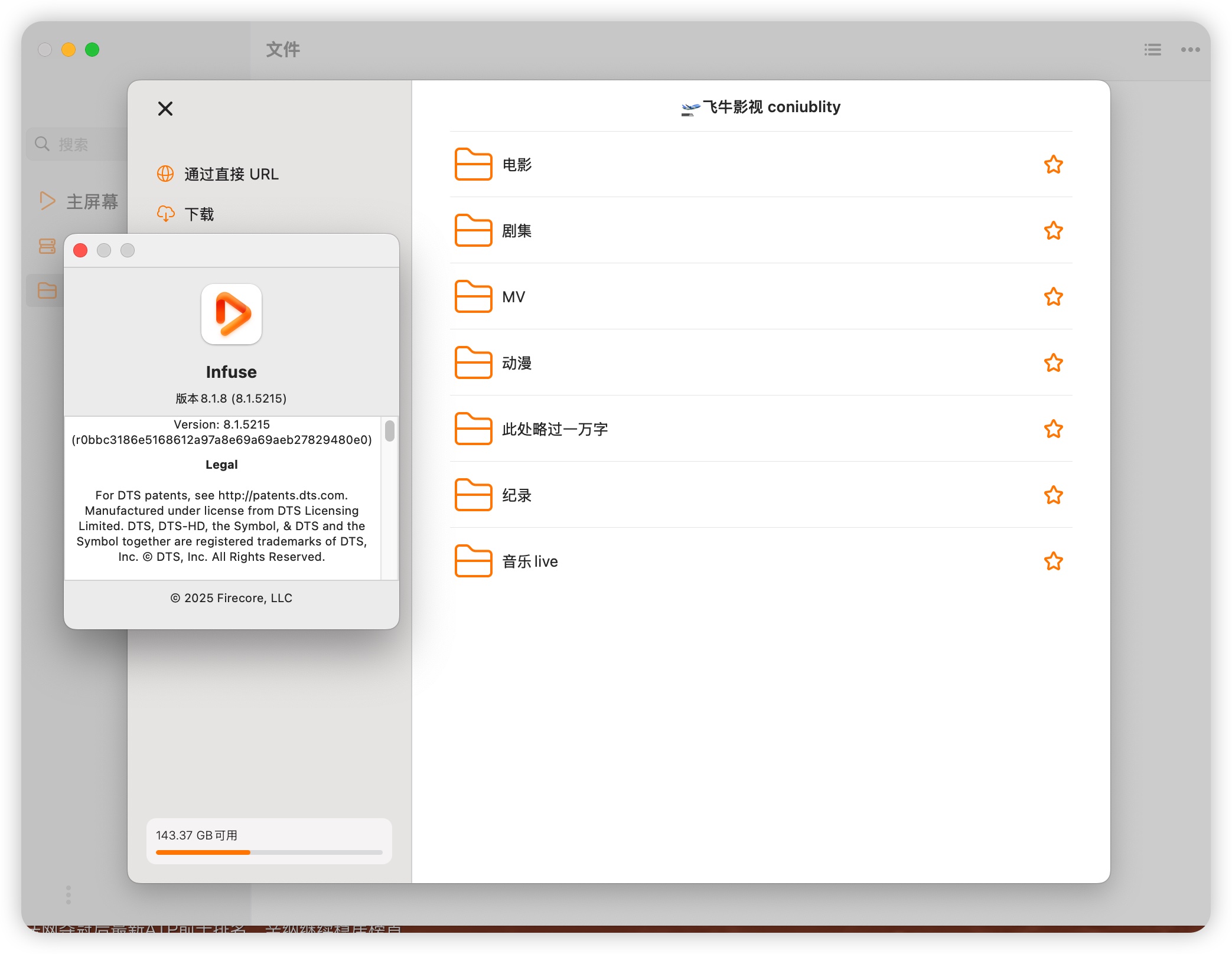The width and height of the screenshot is (1232, 954).
Task: Minimize the main Infuse window
Action: [69, 50]
